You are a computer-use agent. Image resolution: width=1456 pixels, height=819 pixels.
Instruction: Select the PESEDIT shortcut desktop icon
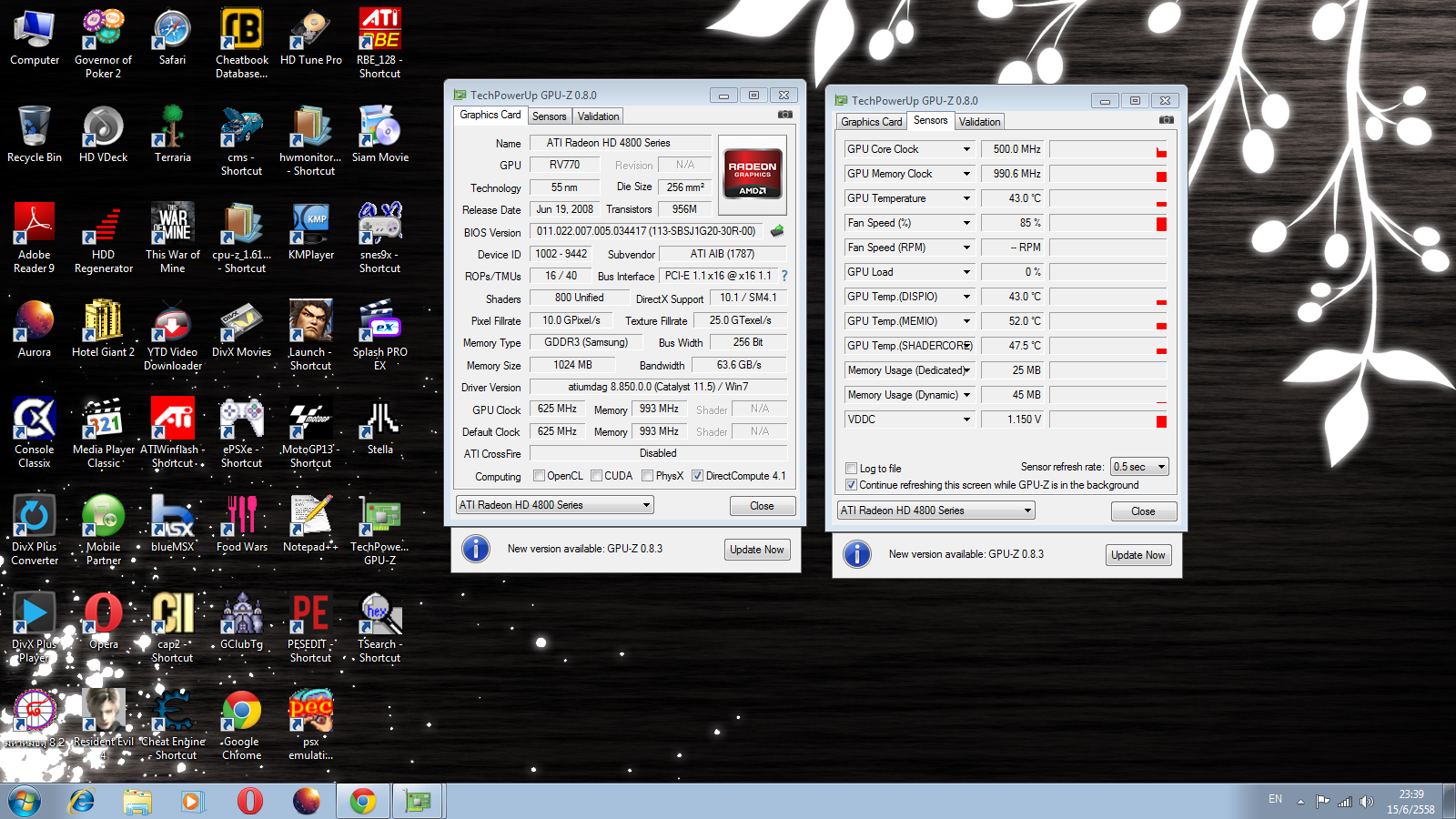click(x=311, y=627)
